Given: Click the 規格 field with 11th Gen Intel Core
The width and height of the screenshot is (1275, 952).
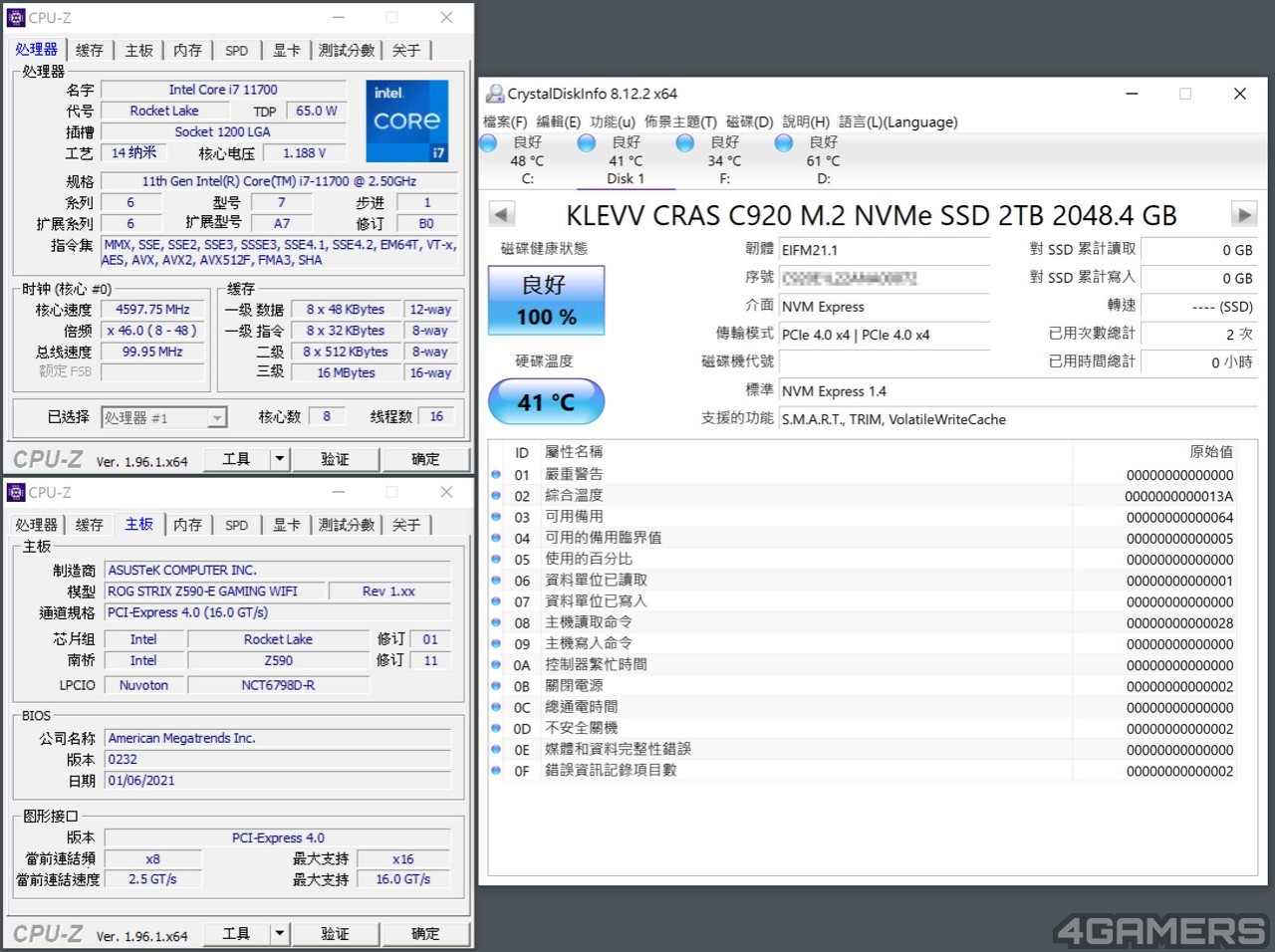Looking at the screenshot, I should 279,181.
